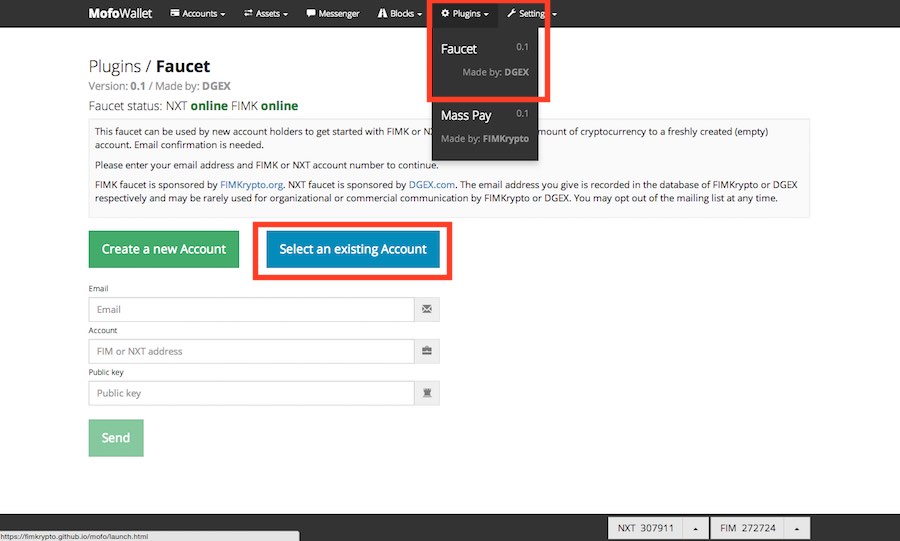
Task: Open the Accounts dropdown menu
Action: 197,13
